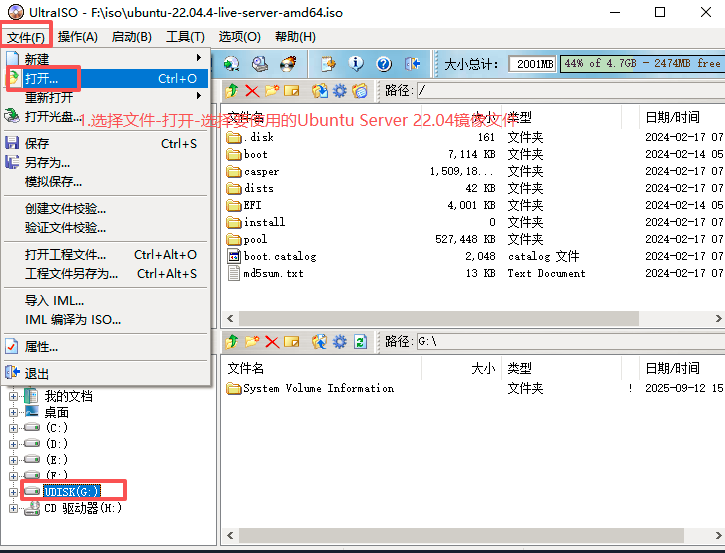Click the 2001MB total size field
Screen dimensions: 725x553
tap(532, 64)
